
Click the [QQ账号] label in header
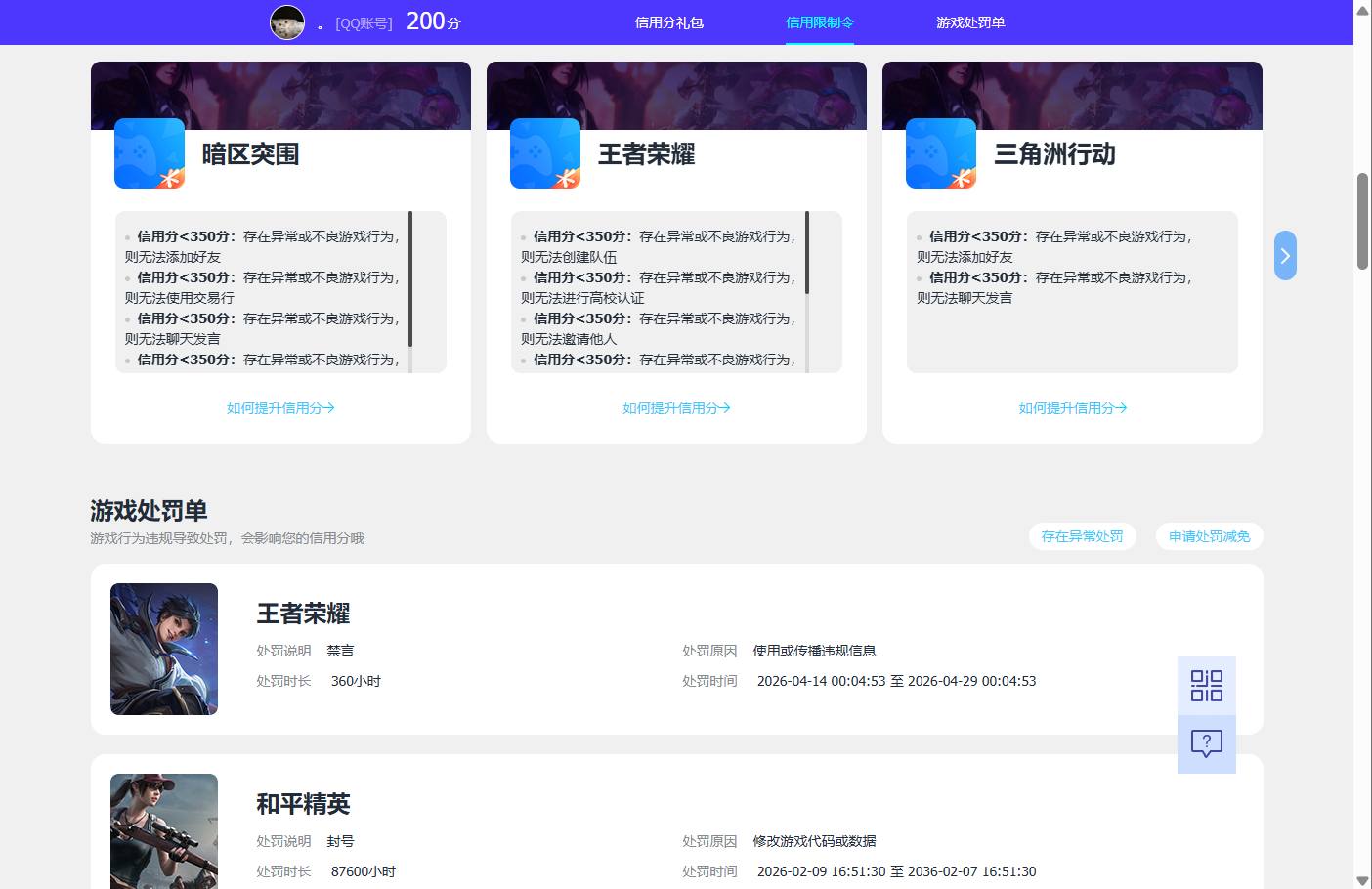point(364,23)
